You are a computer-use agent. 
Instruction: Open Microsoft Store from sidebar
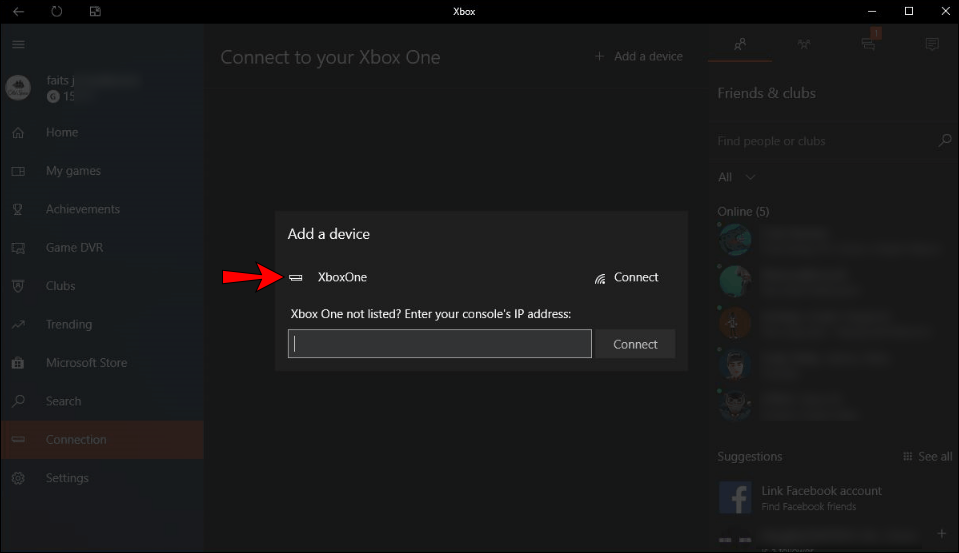[86, 363]
